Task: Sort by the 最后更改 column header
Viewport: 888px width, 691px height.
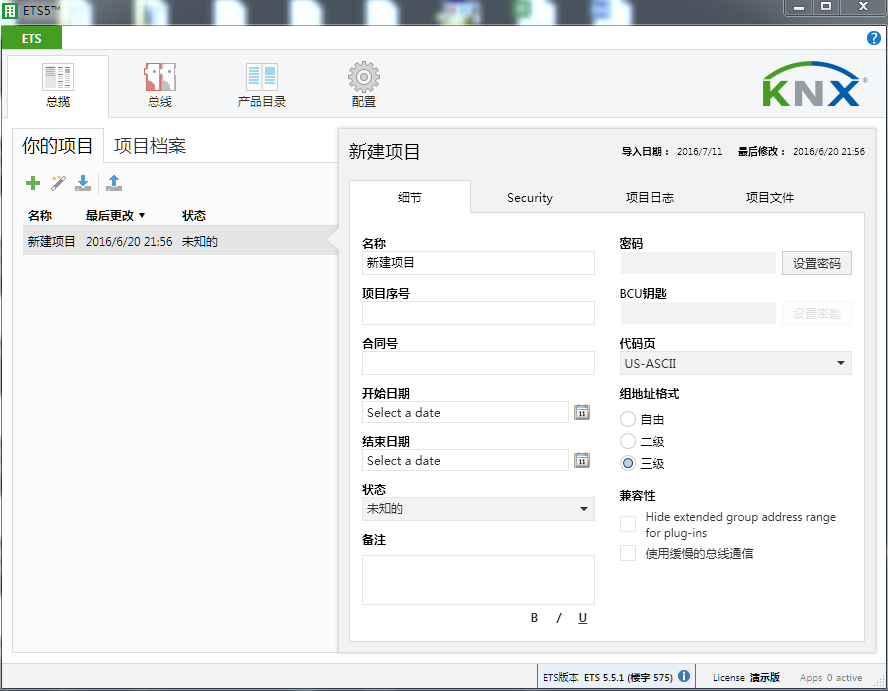Action: [115, 215]
